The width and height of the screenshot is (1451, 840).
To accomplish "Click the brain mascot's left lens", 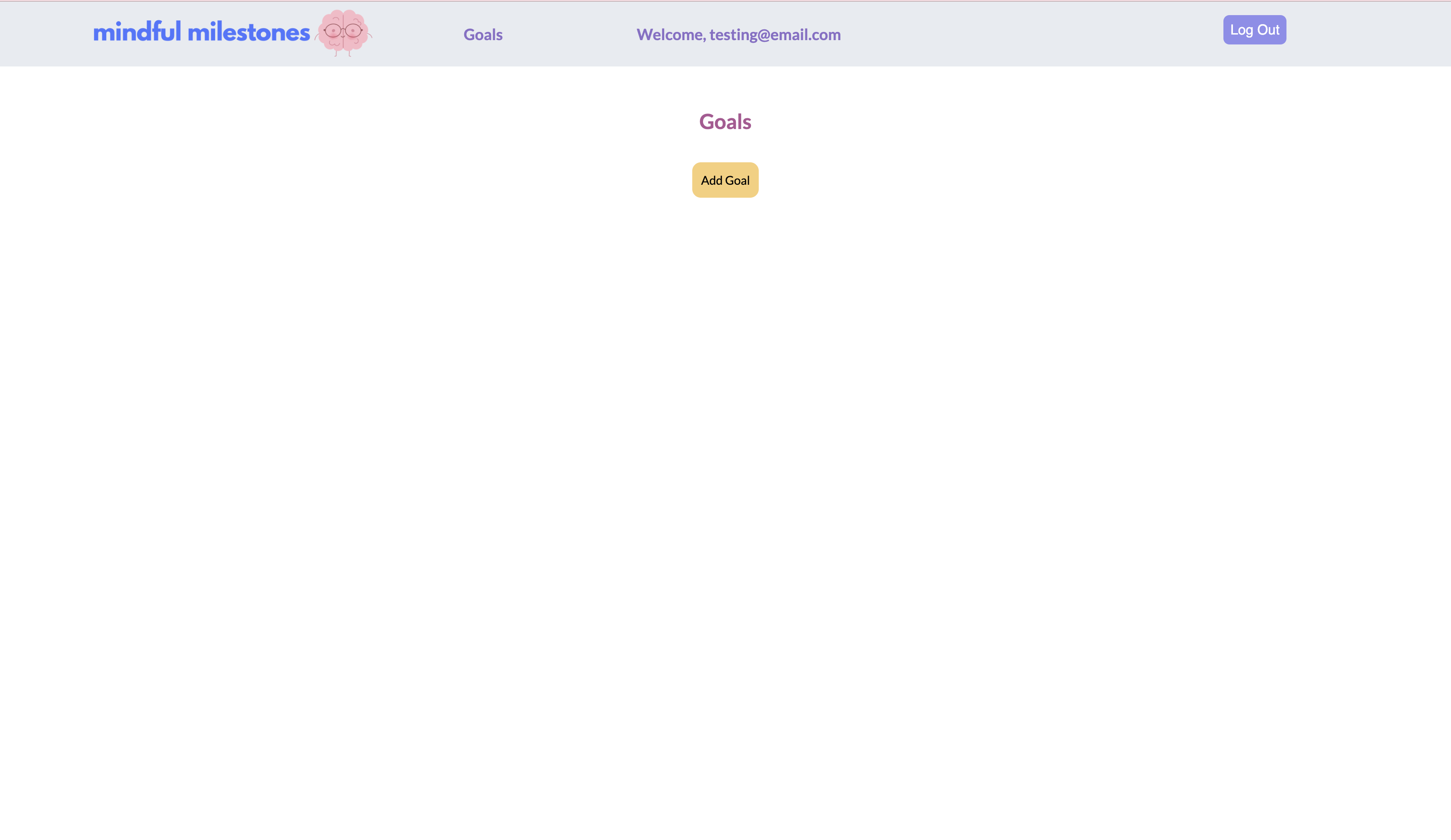I will (333, 31).
